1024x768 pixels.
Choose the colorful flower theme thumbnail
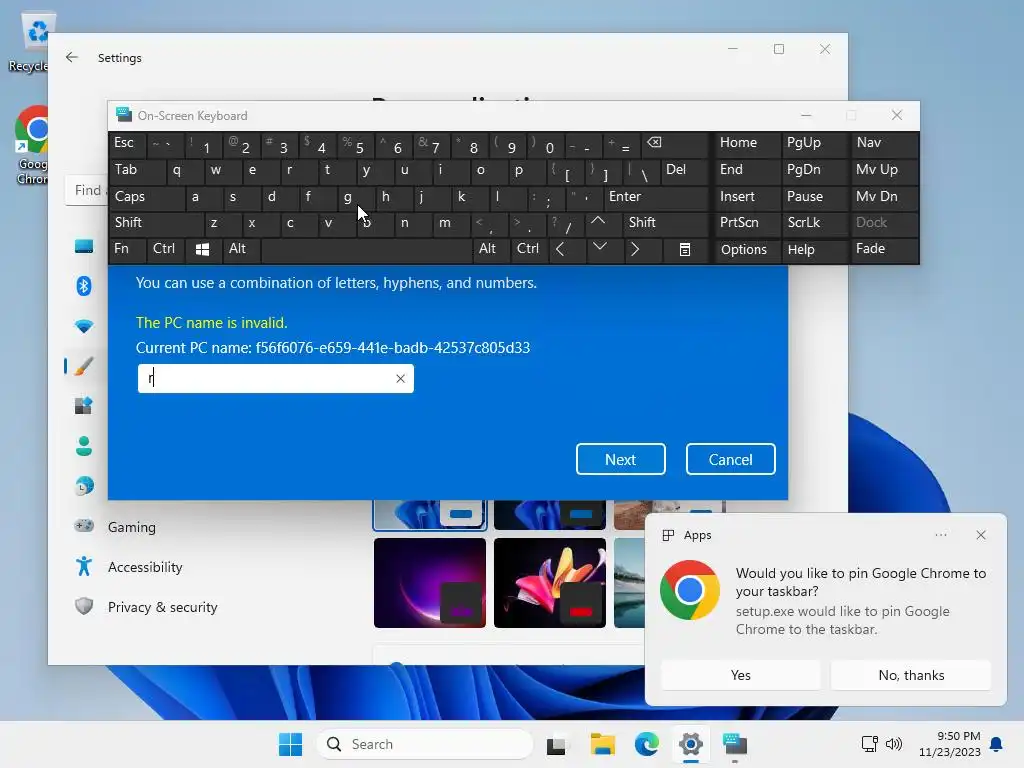pos(550,583)
